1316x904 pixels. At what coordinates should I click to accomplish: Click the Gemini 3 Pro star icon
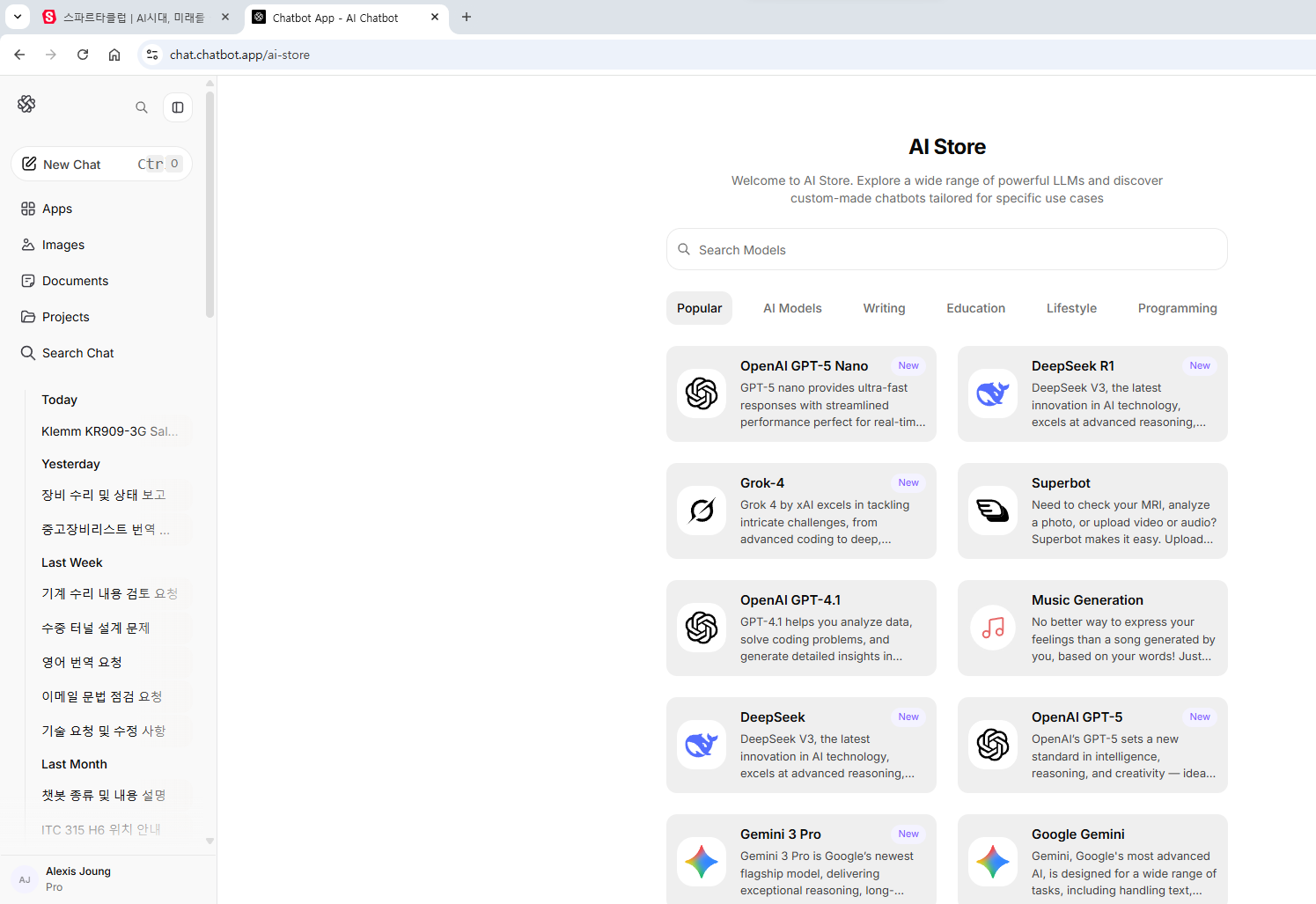(x=702, y=862)
